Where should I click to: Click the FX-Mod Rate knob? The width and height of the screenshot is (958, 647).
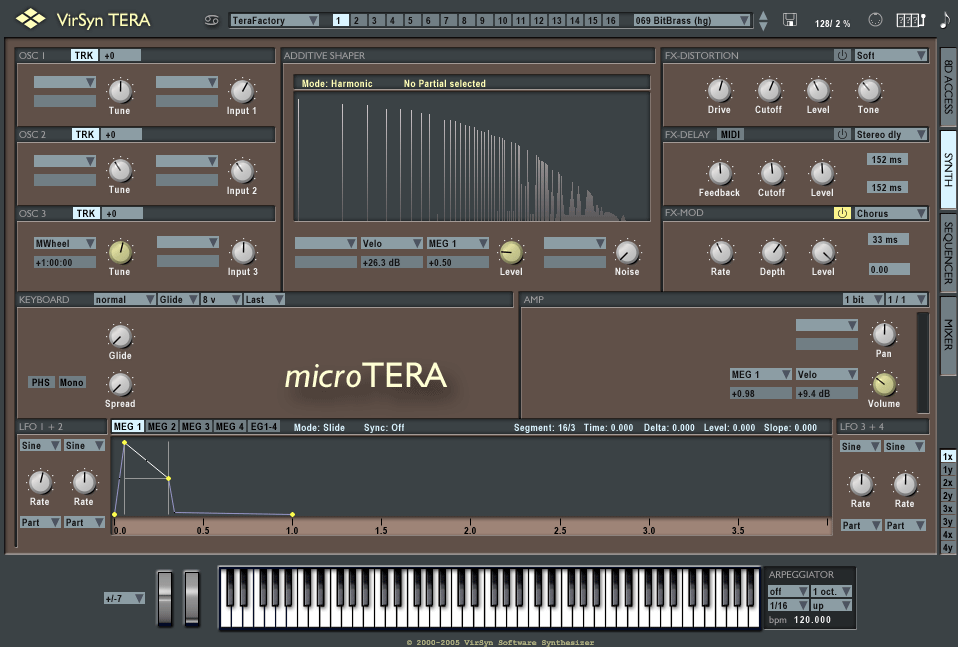tap(720, 252)
